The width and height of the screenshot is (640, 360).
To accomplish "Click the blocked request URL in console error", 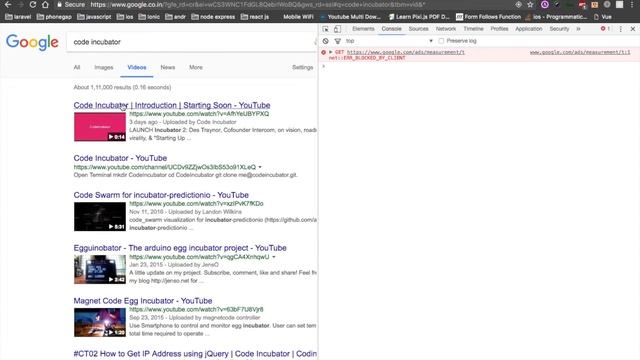I will (x=406, y=52).
